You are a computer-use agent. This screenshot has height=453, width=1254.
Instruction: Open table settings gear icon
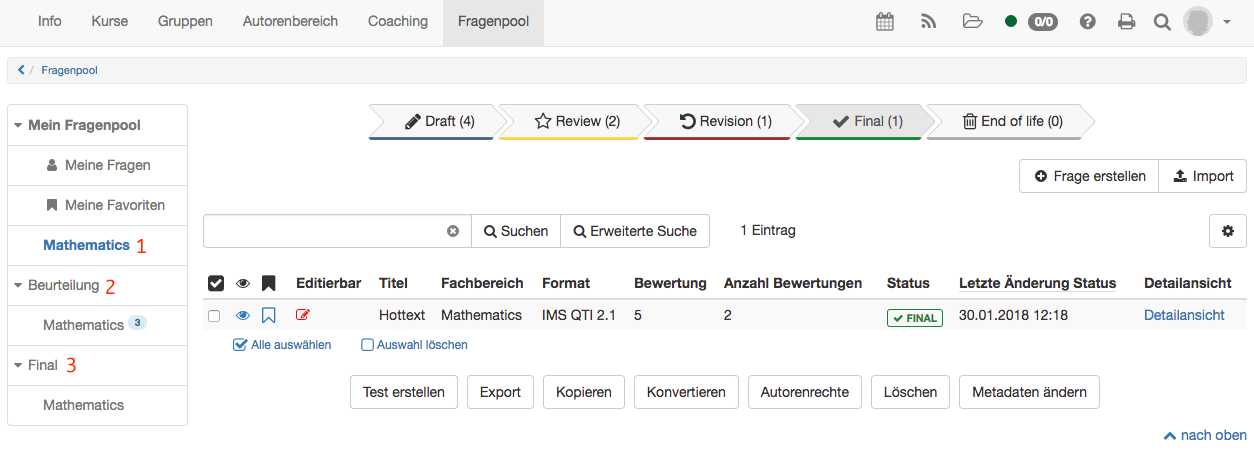[1227, 231]
